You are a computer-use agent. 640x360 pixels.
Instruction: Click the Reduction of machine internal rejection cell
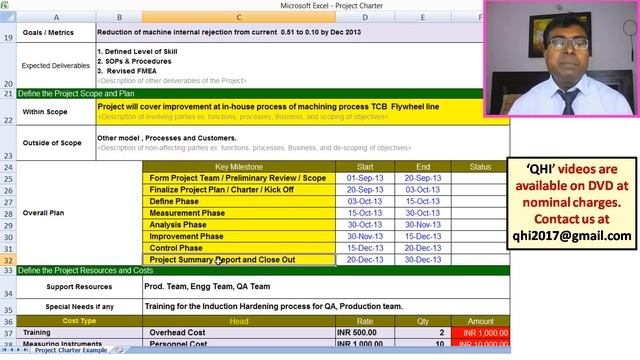coord(290,32)
